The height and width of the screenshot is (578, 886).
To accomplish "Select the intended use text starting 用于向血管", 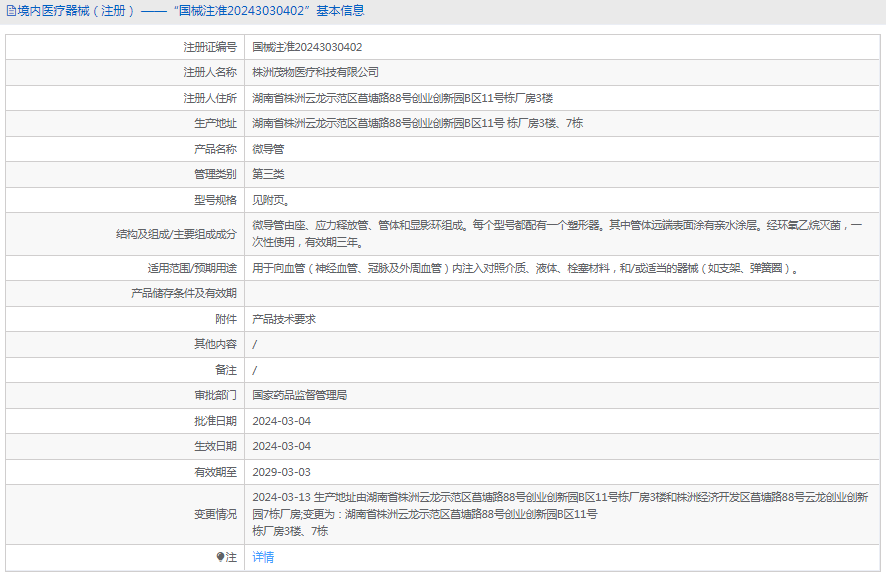I will (525, 268).
